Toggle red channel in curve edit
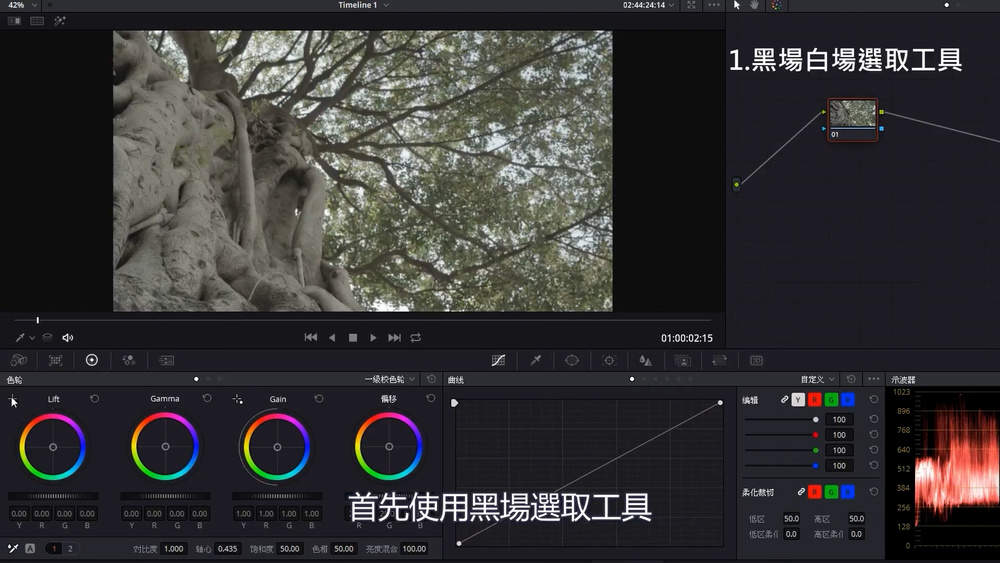Screen dimensions: 1000x563 pyautogui.click(x=814, y=400)
